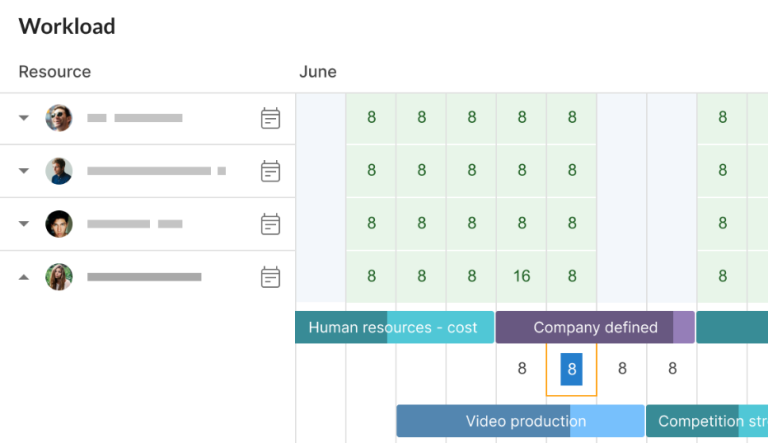Expand the second resource row
This screenshot has width=768, height=443.
tap(24, 171)
